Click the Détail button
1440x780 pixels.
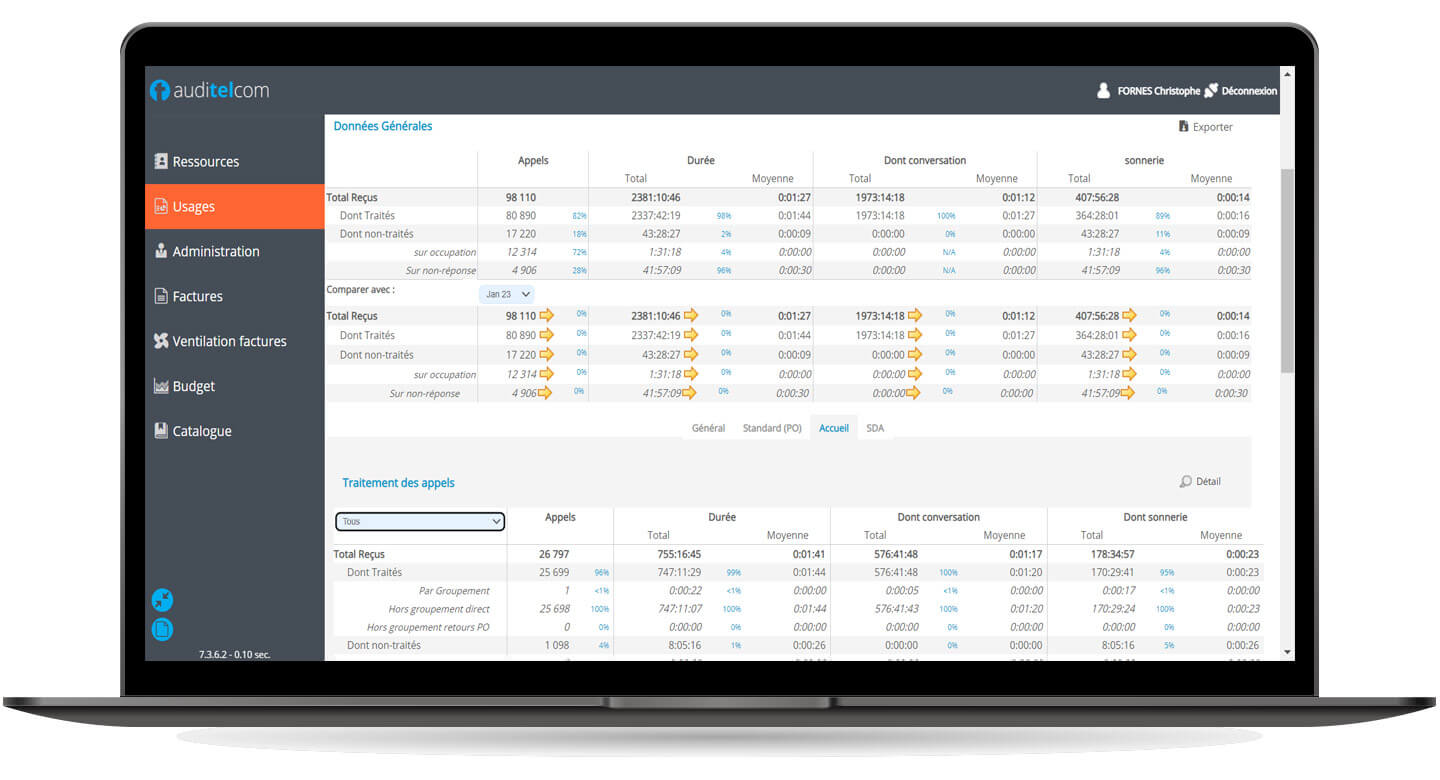(x=1201, y=482)
